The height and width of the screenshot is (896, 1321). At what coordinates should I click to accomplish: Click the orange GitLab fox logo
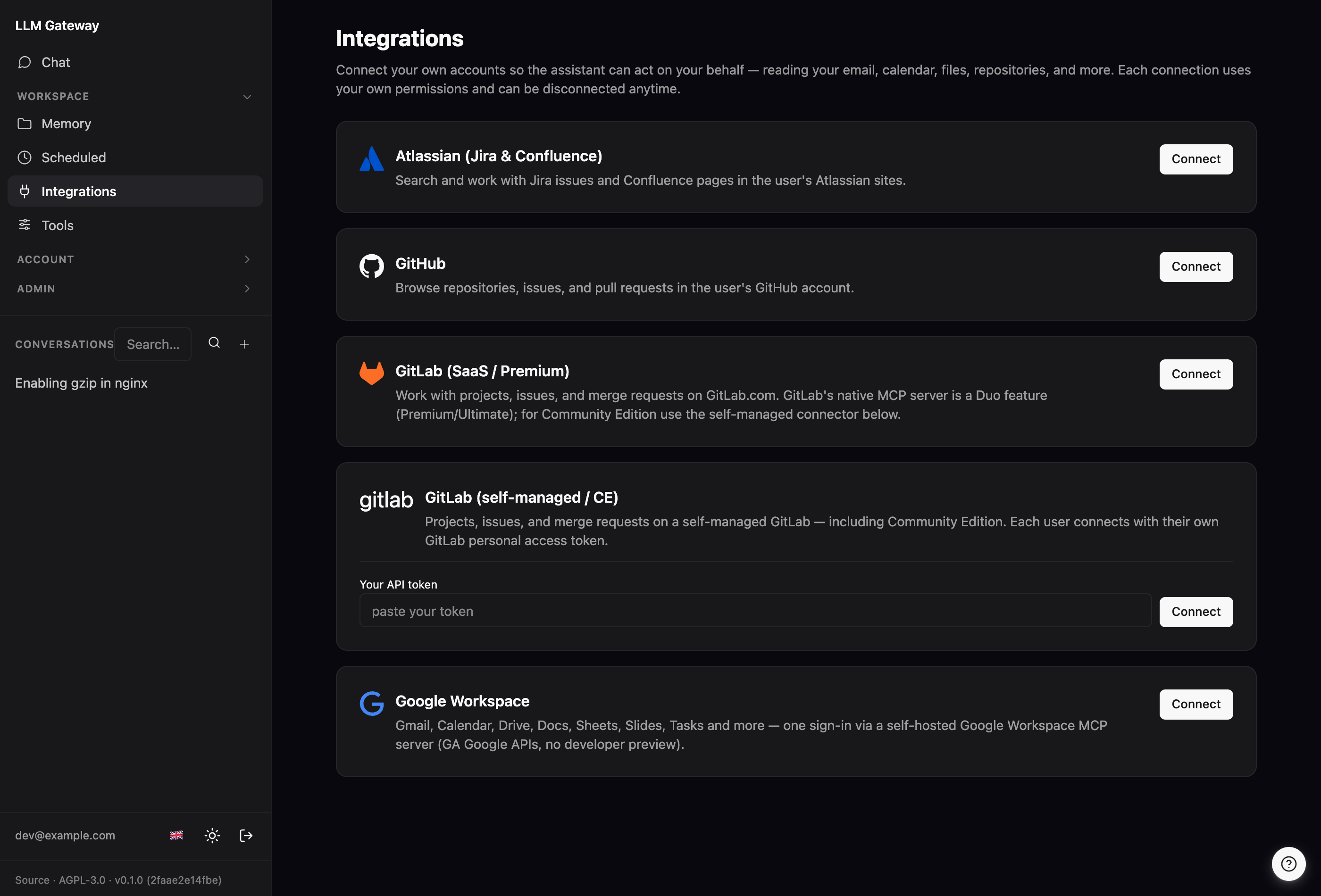click(372, 373)
